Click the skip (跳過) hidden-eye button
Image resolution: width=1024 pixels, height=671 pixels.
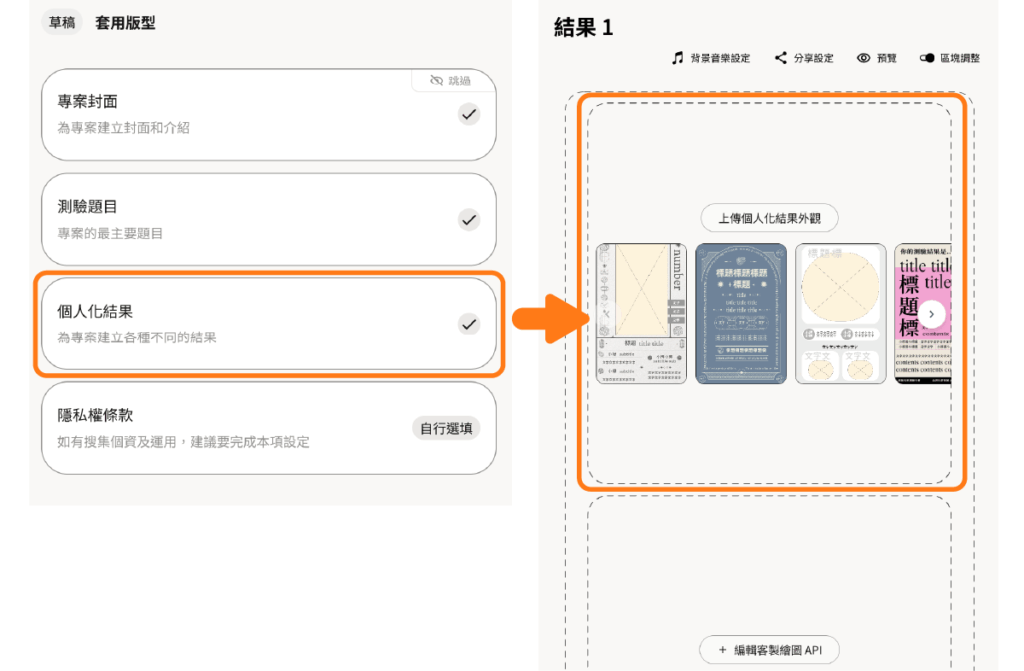[450, 80]
